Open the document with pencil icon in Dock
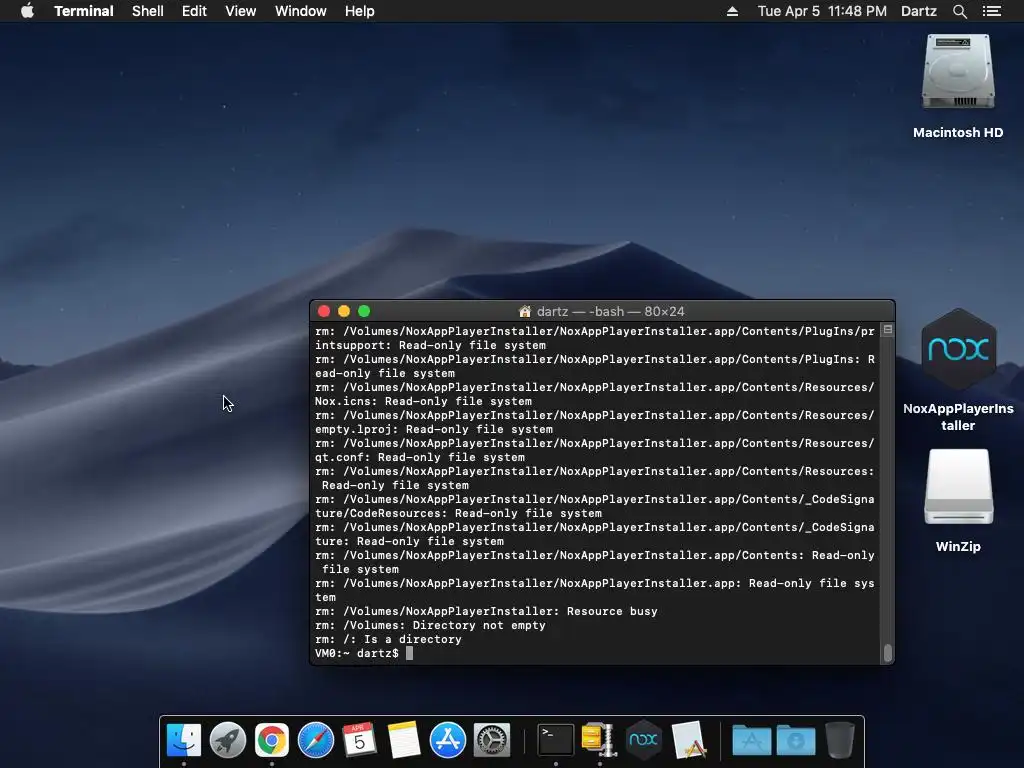1024x768 pixels. (688, 739)
